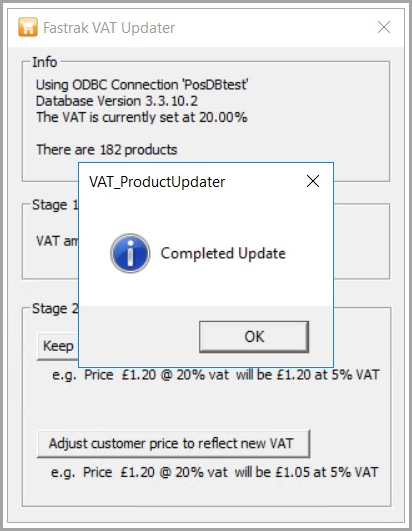Click the There are 182 products text
The width and height of the screenshot is (412, 531).
click(x=107, y=150)
